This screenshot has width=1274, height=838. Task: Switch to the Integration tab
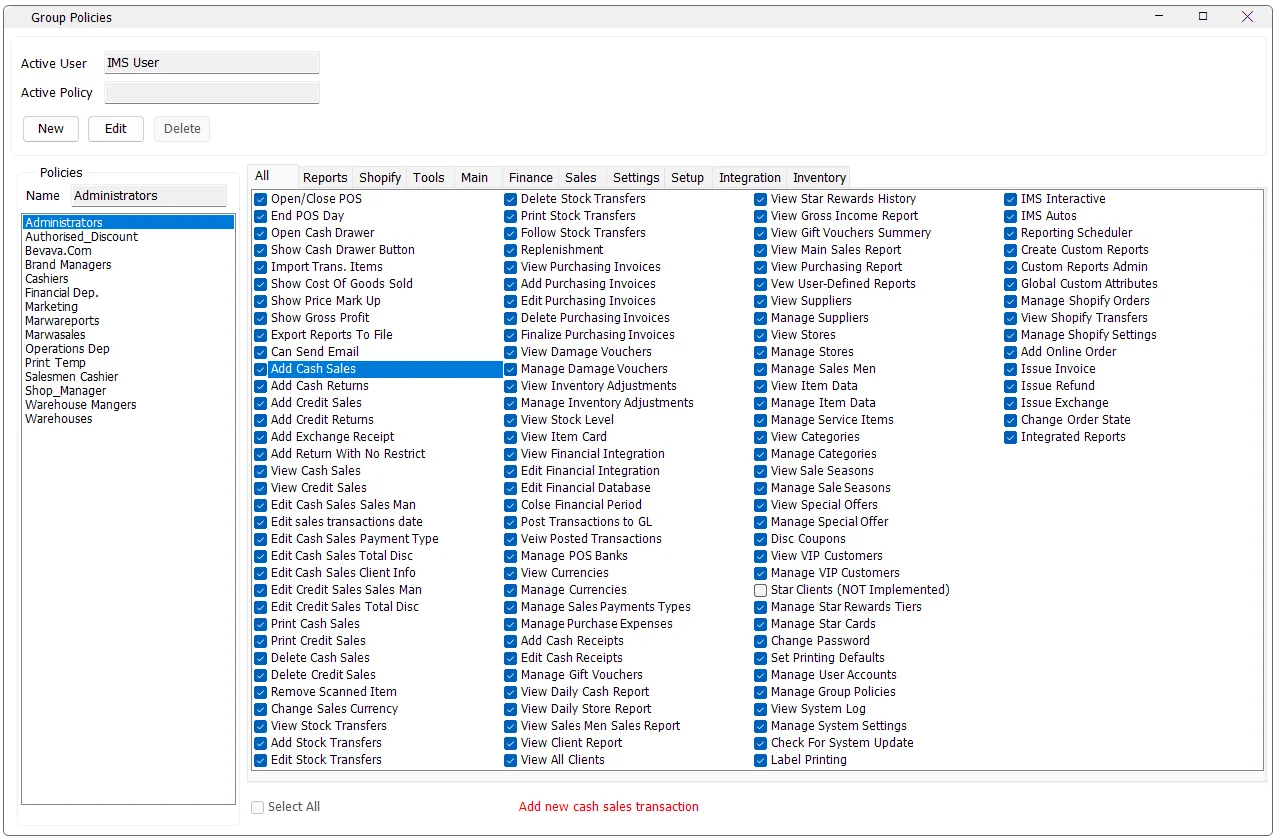tap(750, 177)
